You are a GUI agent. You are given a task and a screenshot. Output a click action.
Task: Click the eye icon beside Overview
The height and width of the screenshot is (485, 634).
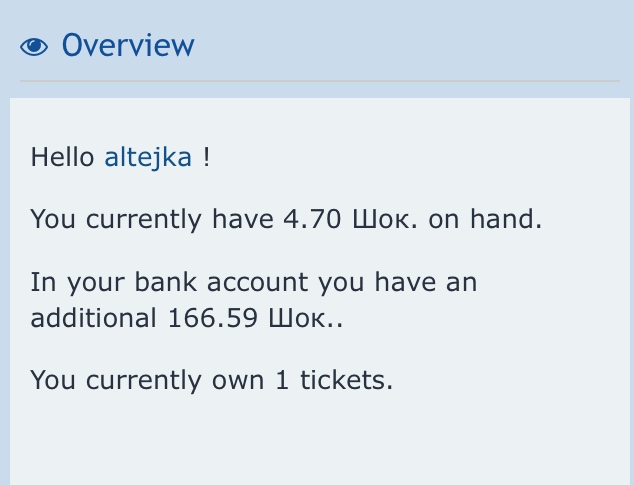[x=34, y=46]
